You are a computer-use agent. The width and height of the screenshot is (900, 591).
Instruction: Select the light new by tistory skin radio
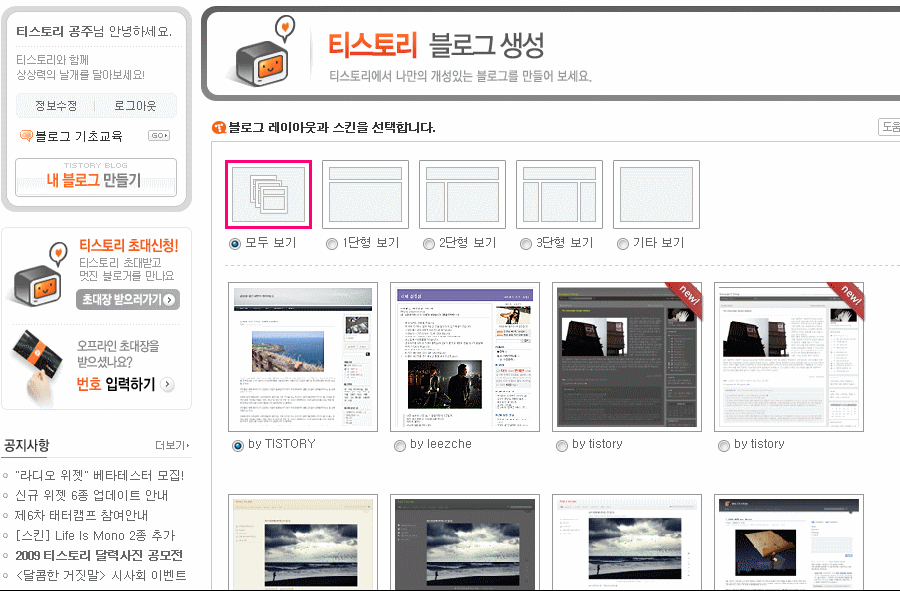pos(723,445)
